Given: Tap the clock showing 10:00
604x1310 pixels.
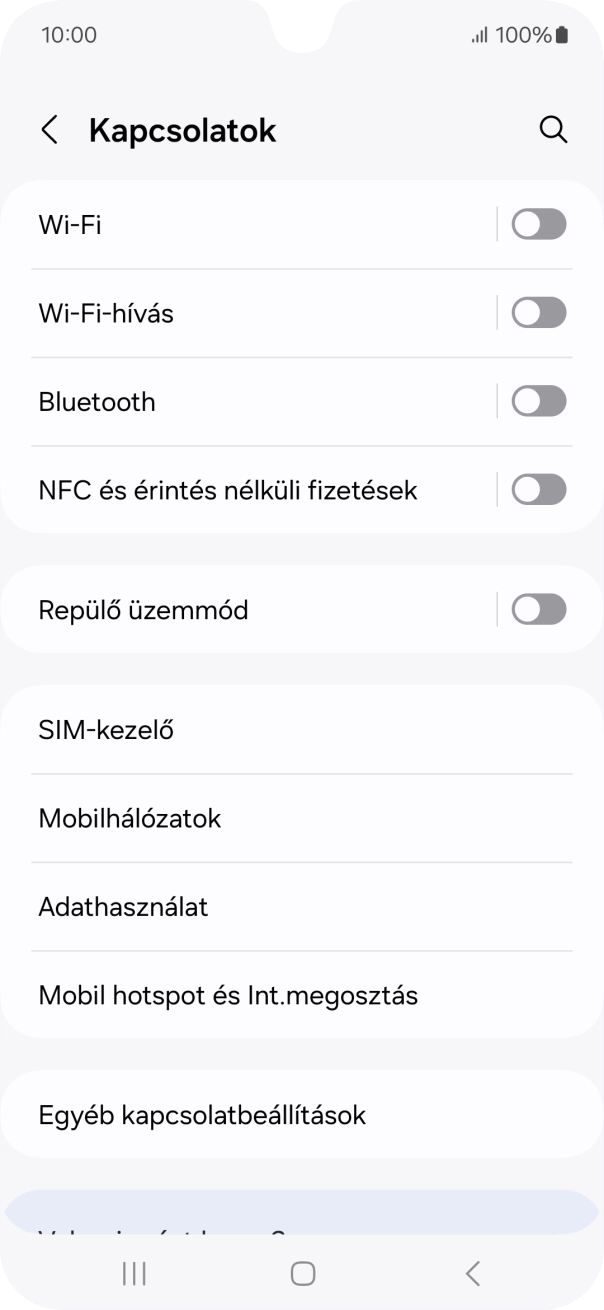Looking at the screenshot, I should click(x=70, y=34).
